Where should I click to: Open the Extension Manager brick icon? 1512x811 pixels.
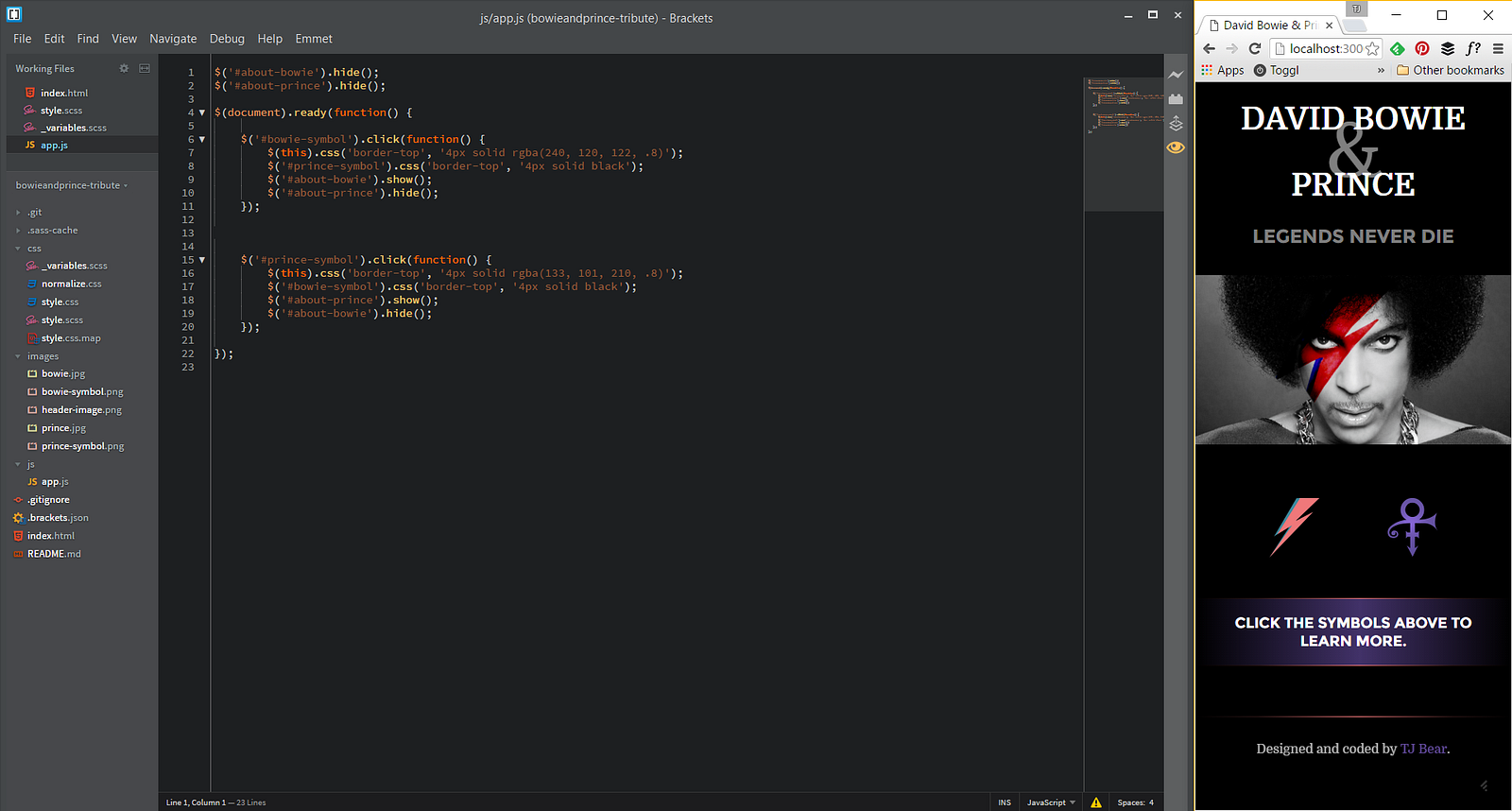(1176, 99)
